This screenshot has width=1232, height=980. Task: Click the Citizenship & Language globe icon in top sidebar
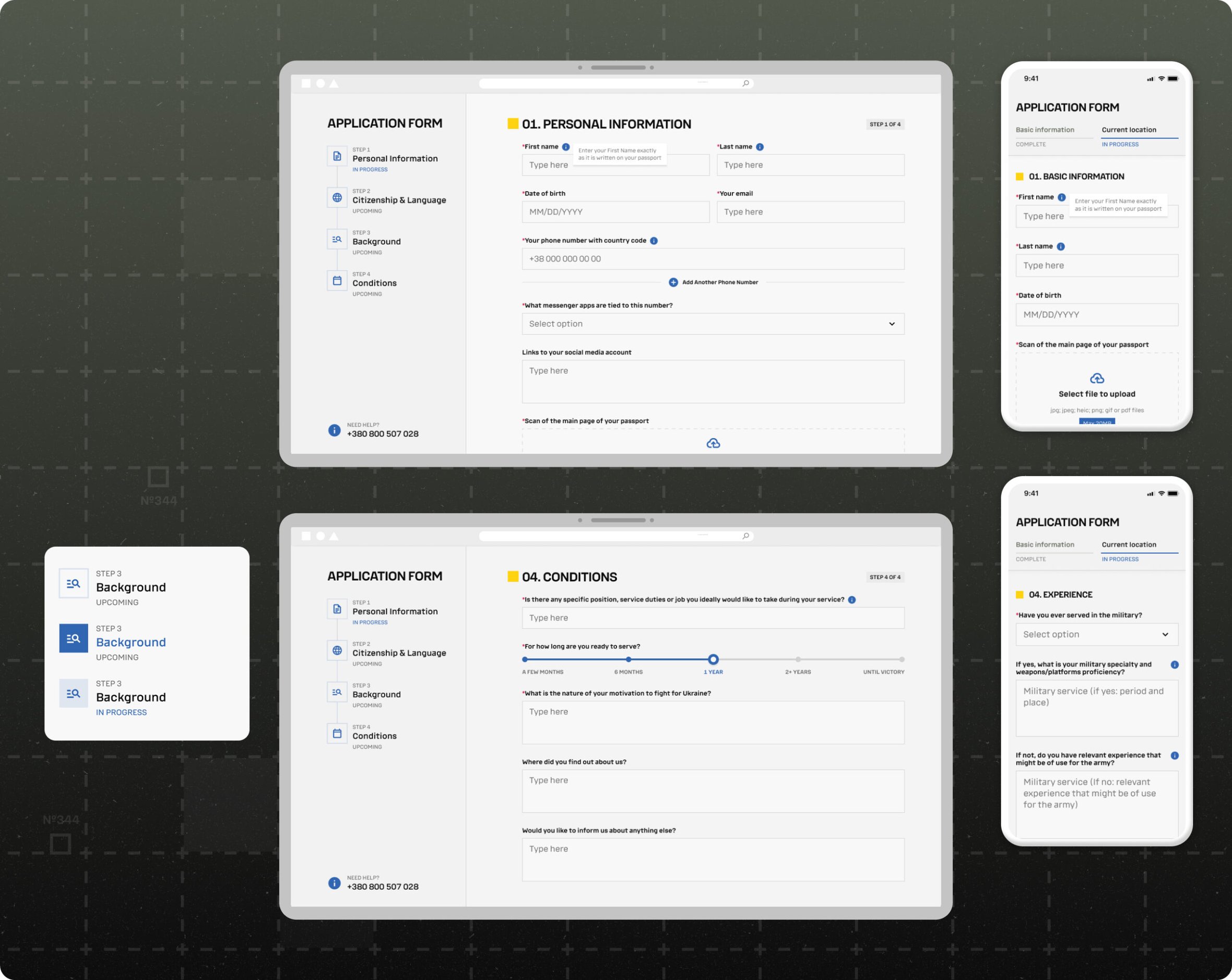(337, 198)
